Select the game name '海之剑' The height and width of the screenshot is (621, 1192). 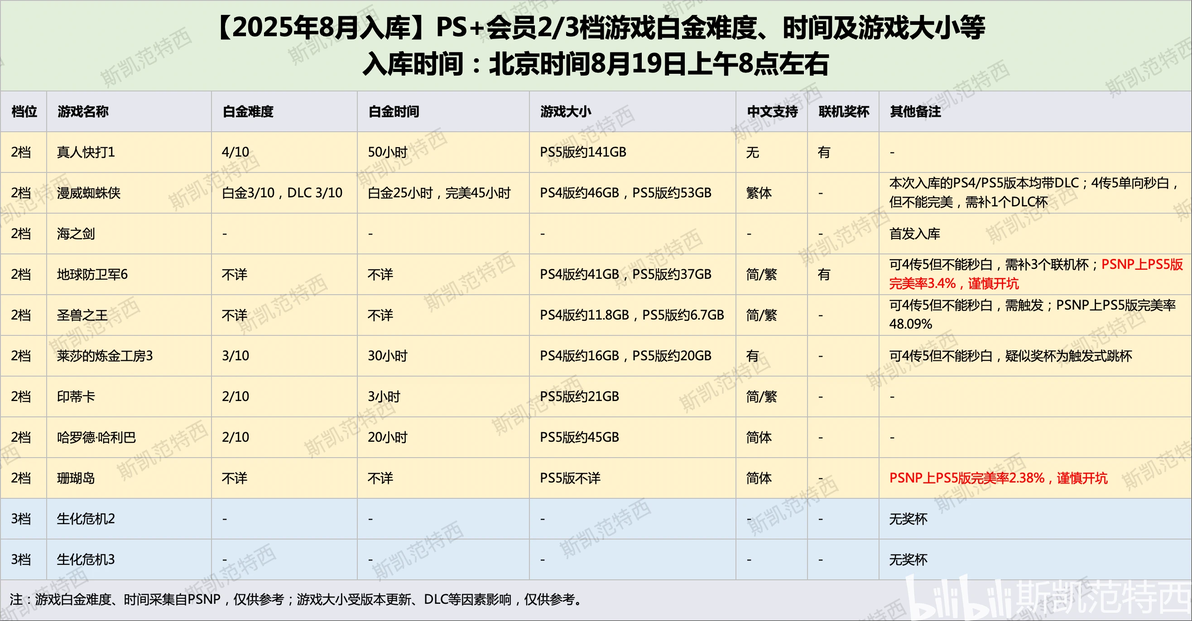click(x=76, y=234)
